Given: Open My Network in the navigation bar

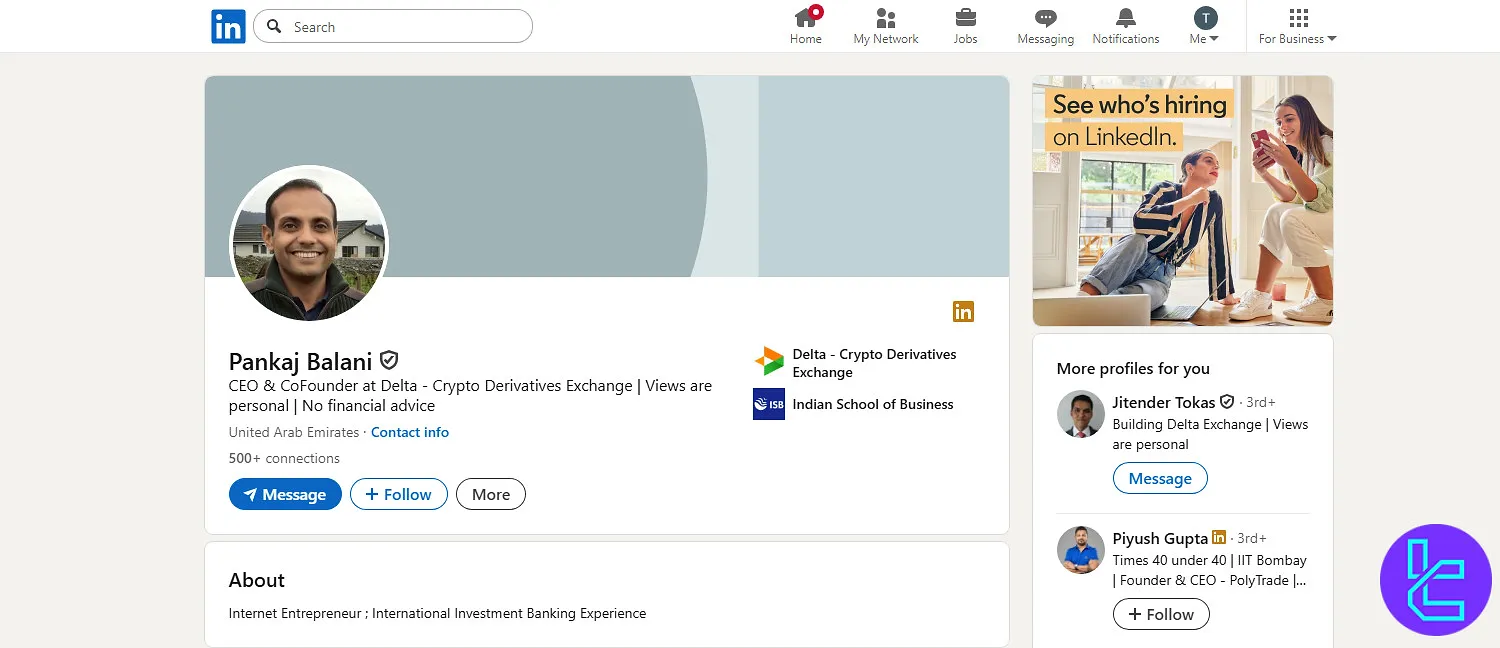Looking at the screenshot, I should 886,27.
